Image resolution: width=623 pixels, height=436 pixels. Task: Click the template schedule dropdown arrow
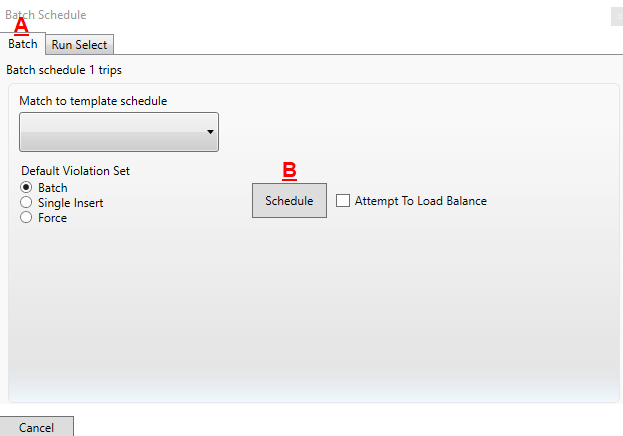pos(210,132)
